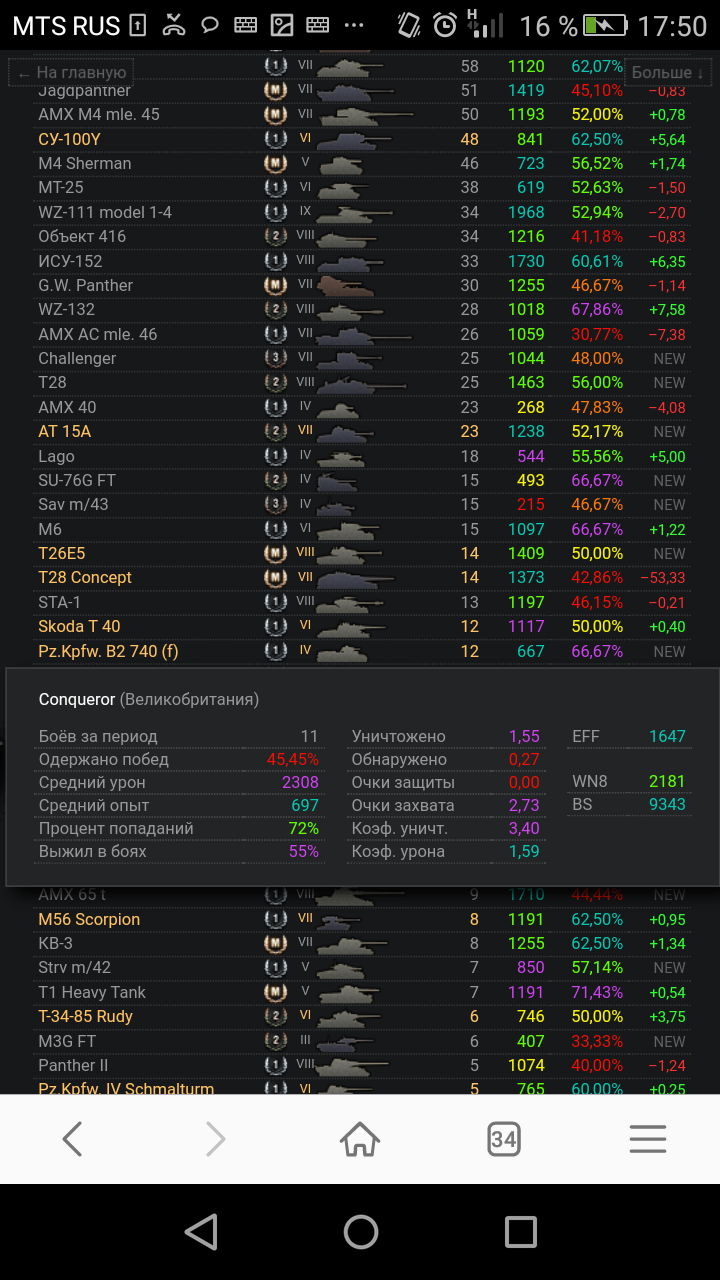Open the tabs counter showing 34

504,1139
